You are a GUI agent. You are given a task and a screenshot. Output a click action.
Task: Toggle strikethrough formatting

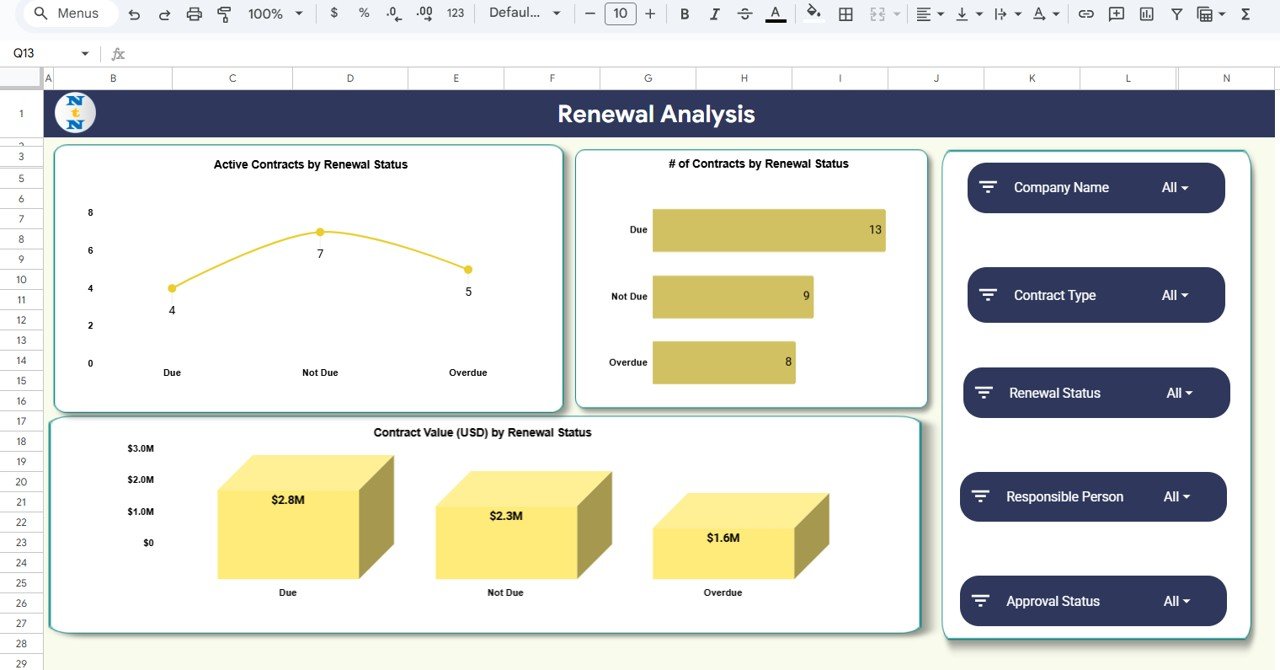(744, 14)
